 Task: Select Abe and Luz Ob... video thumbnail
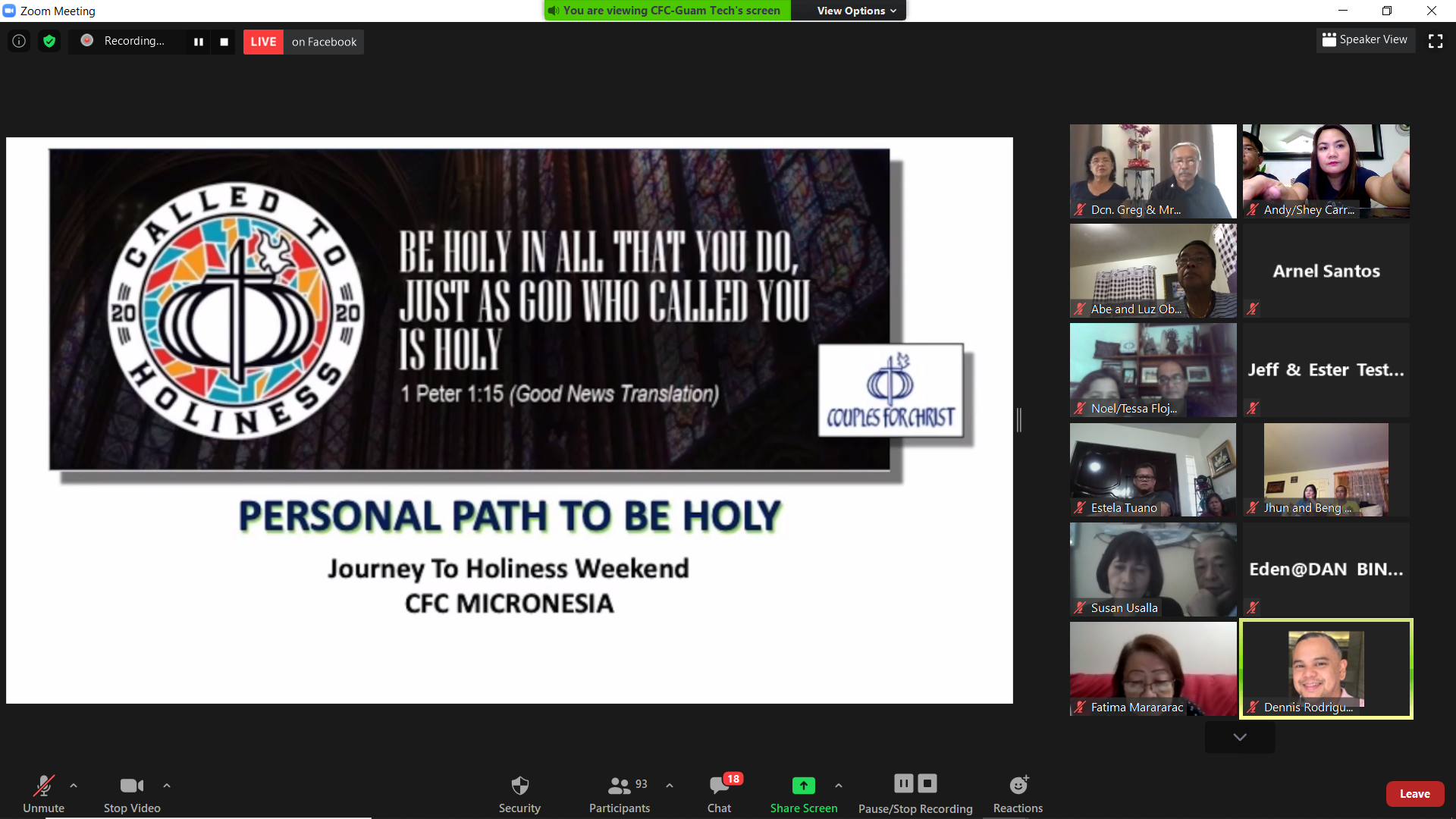(x=1153, y=271)
